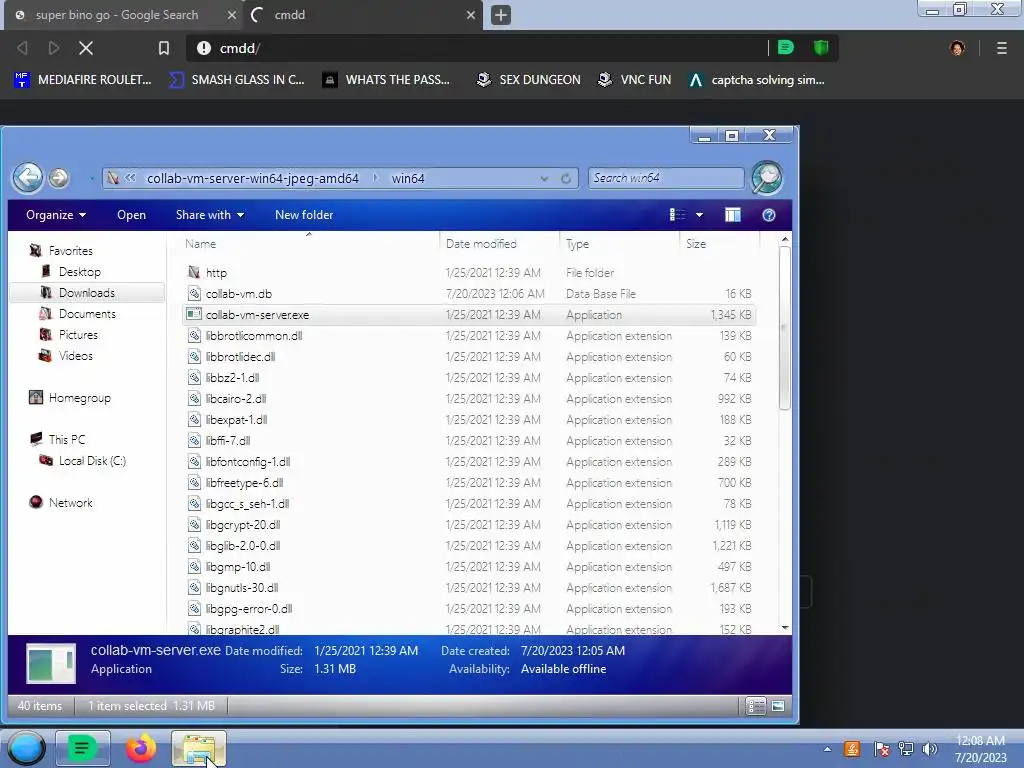
Task: Click the refresh icon in the address bar
Action: (566, 178)
